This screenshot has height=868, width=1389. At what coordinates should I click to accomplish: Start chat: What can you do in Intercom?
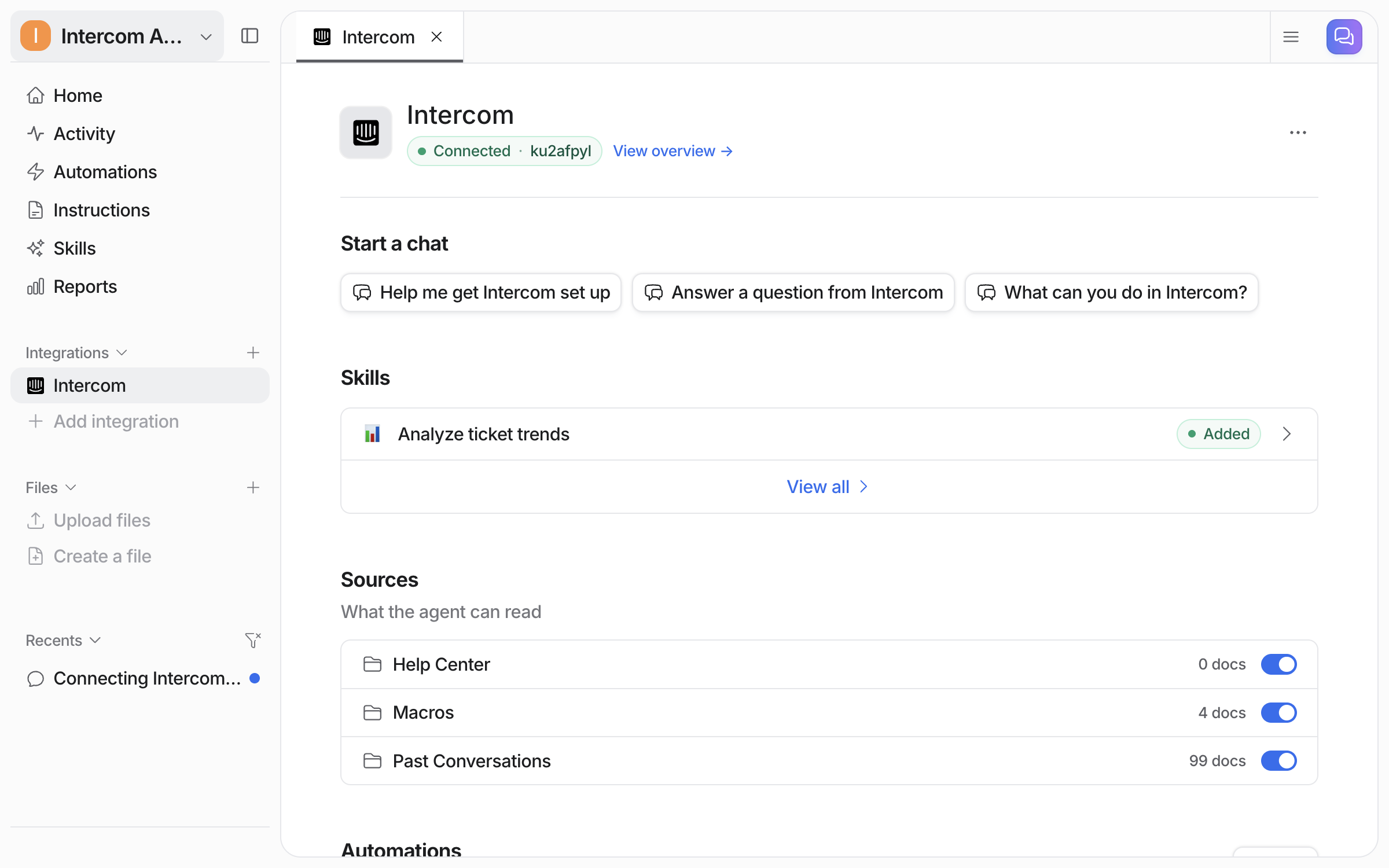click(1112, 292)
